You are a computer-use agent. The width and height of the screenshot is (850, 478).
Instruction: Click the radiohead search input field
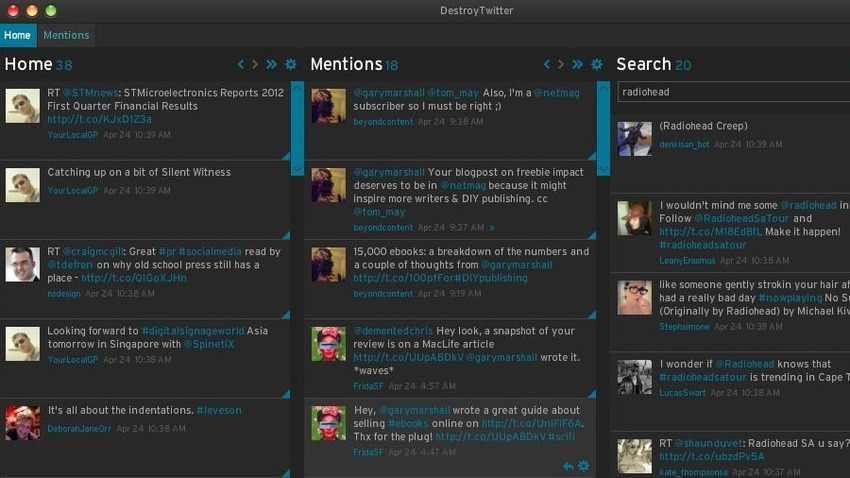pos(733,92)
